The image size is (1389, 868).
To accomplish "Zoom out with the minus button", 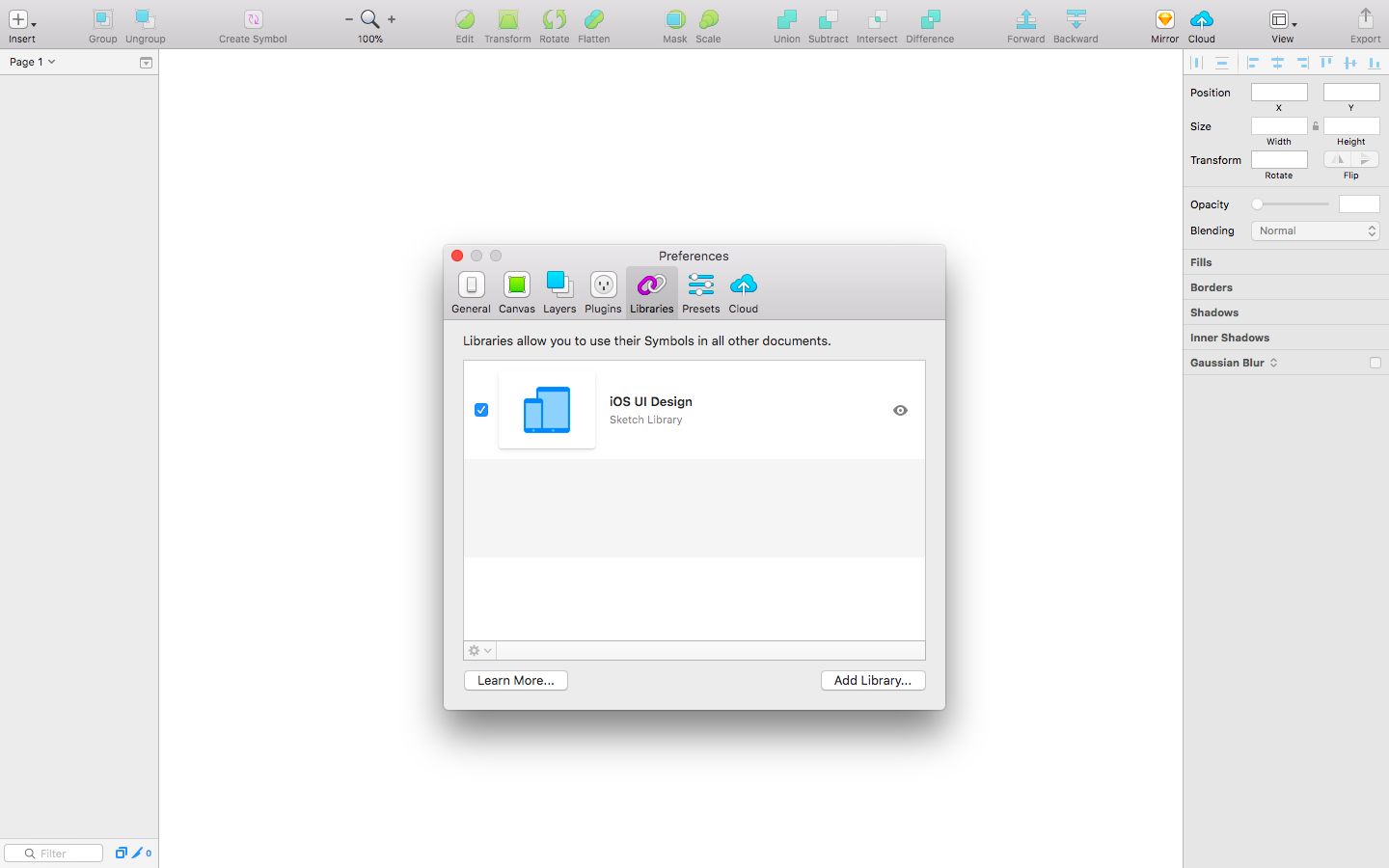I will point(349,19).
